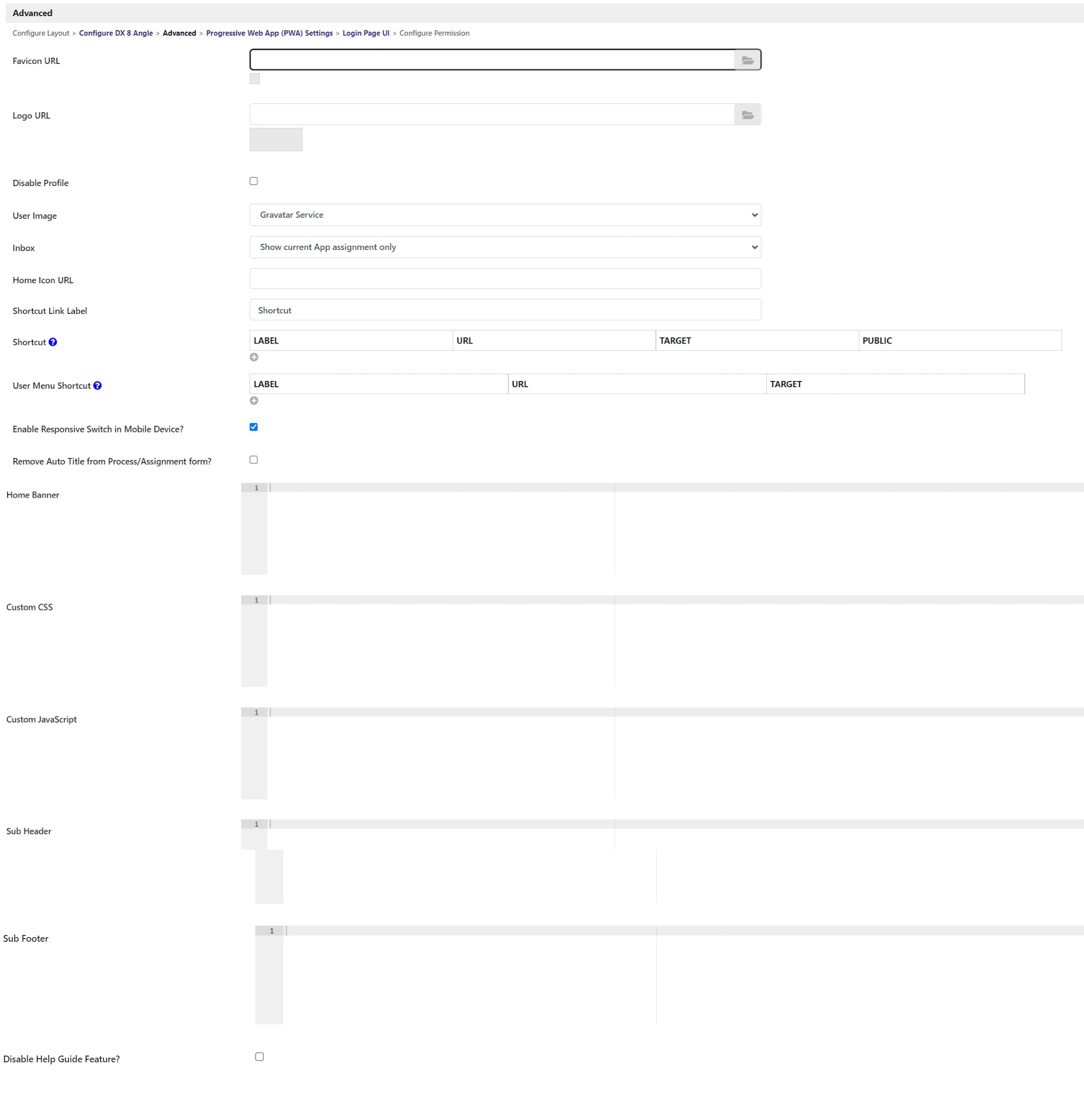Screen dimensions: 1084x1120
Task: Add a row to User Menu Shortcut grid
Action: tap(254, 401)
